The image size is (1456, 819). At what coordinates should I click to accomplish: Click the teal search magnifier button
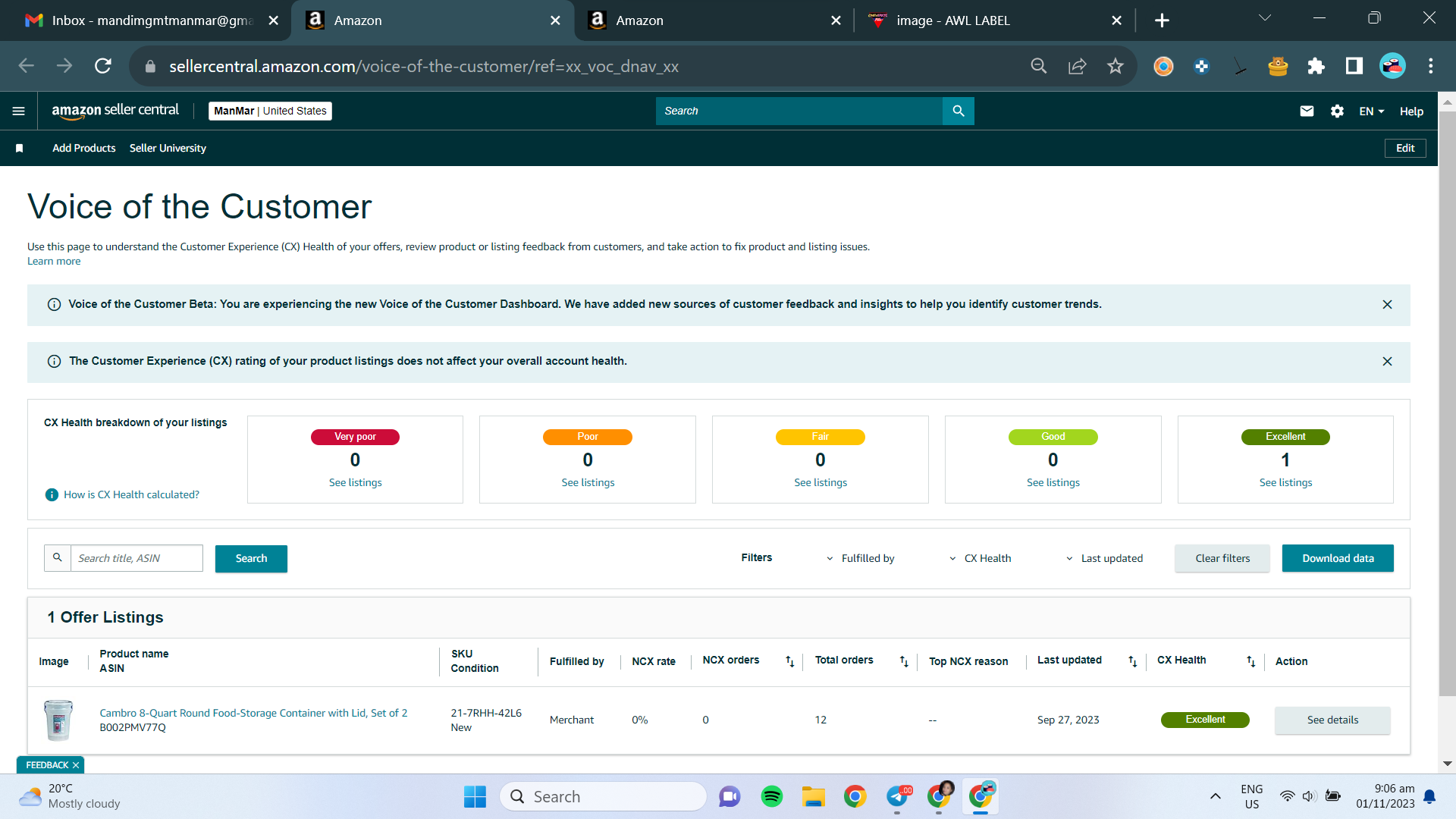[x=959, y=111]
